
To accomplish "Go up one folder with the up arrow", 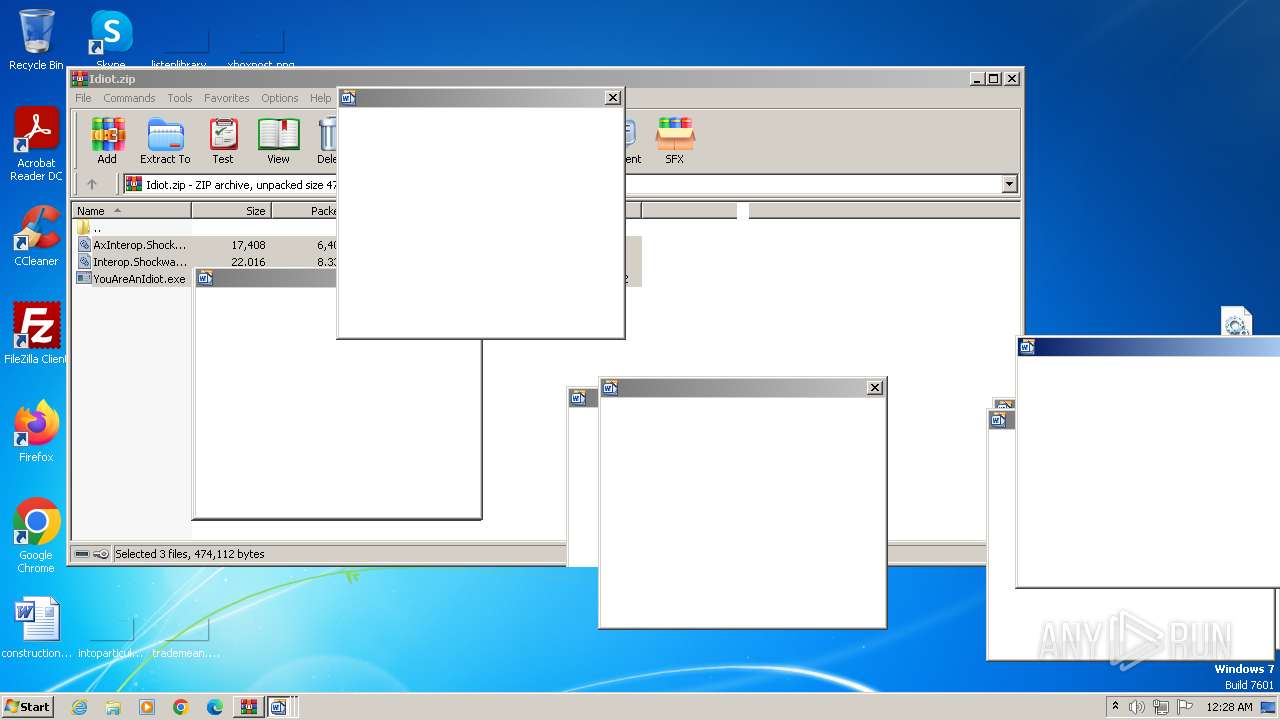I will point(92,184).
